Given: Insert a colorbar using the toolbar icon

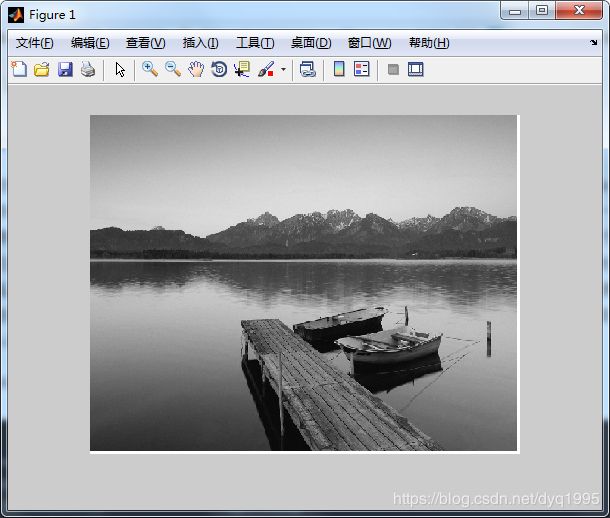Looking at the screenshot, I should coord(339,69).
